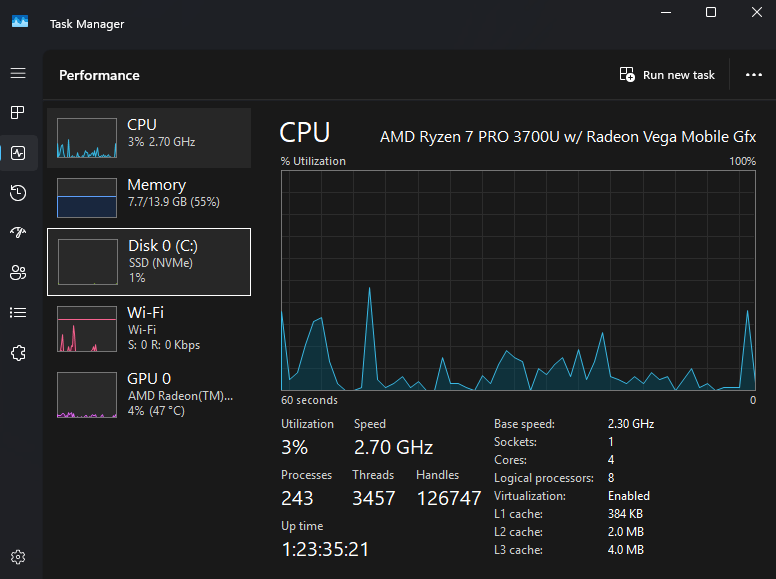Click Run new task button
This screenshot has height=579, width=776.
tap(667, 75)
